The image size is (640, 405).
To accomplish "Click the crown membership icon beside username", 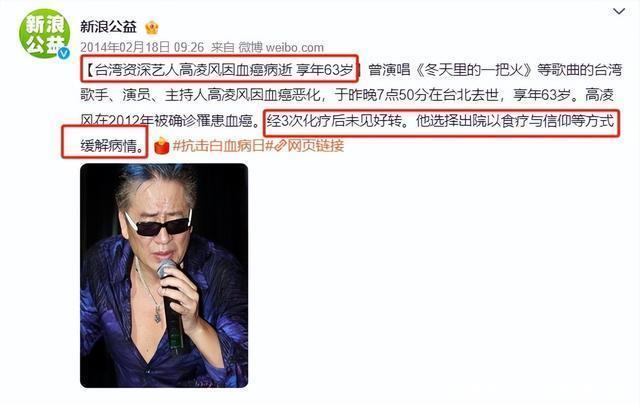I will (152, 27).
